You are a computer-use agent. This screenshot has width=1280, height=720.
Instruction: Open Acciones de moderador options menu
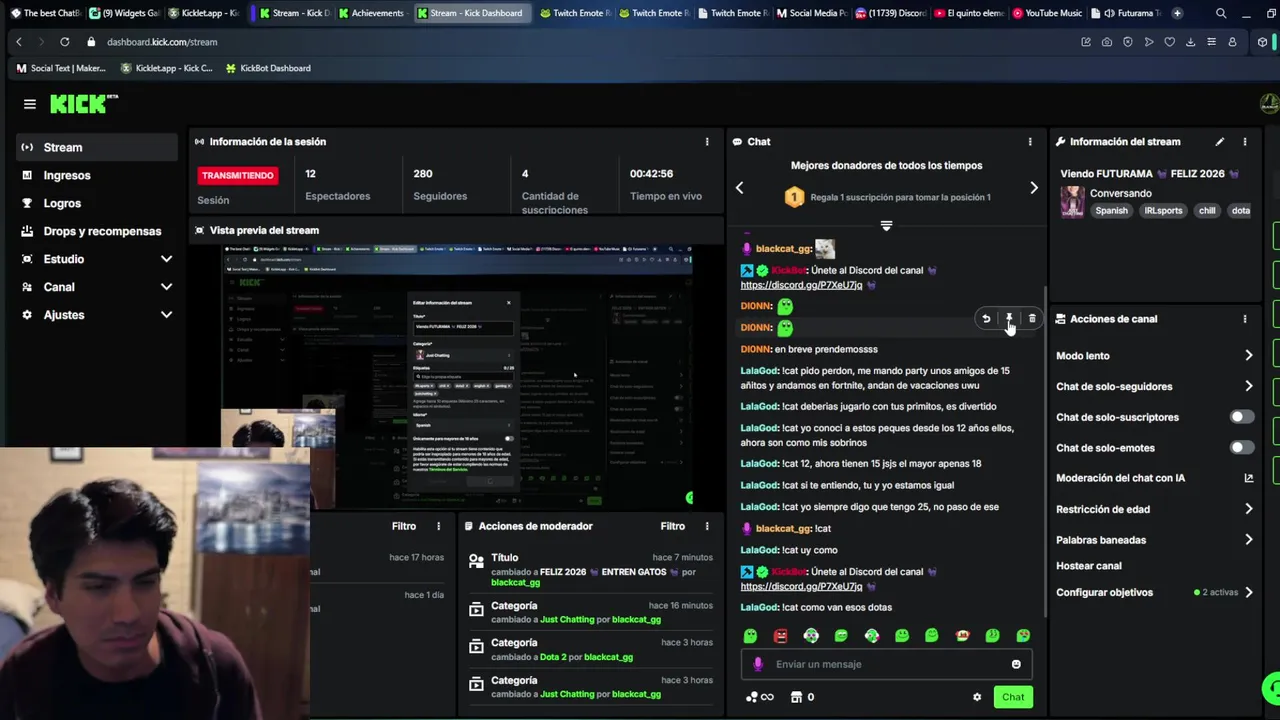[x=707, y=526]
